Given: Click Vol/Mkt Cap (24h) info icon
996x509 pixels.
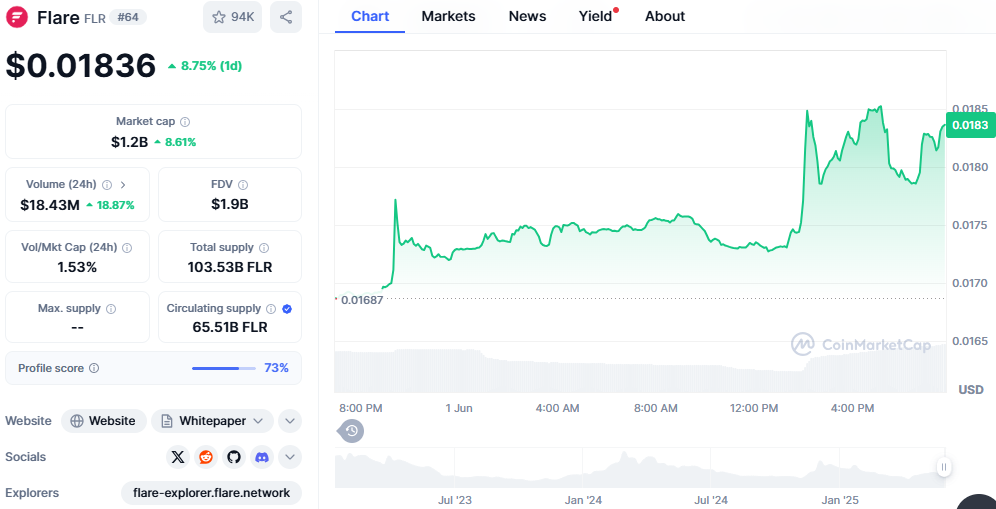Looking at the screenshot, I should [127, 247].
